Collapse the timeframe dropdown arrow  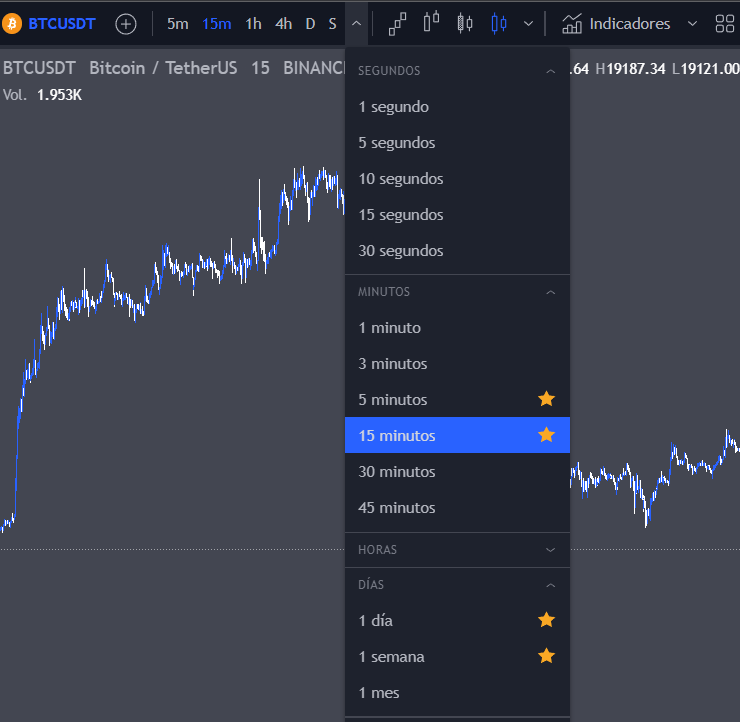tap(357, 24)
